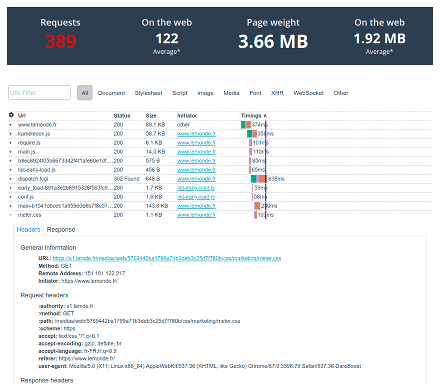Expand the early_load-891a3e2b request row arrow
The image size is (440, 385).
[10, 188]
